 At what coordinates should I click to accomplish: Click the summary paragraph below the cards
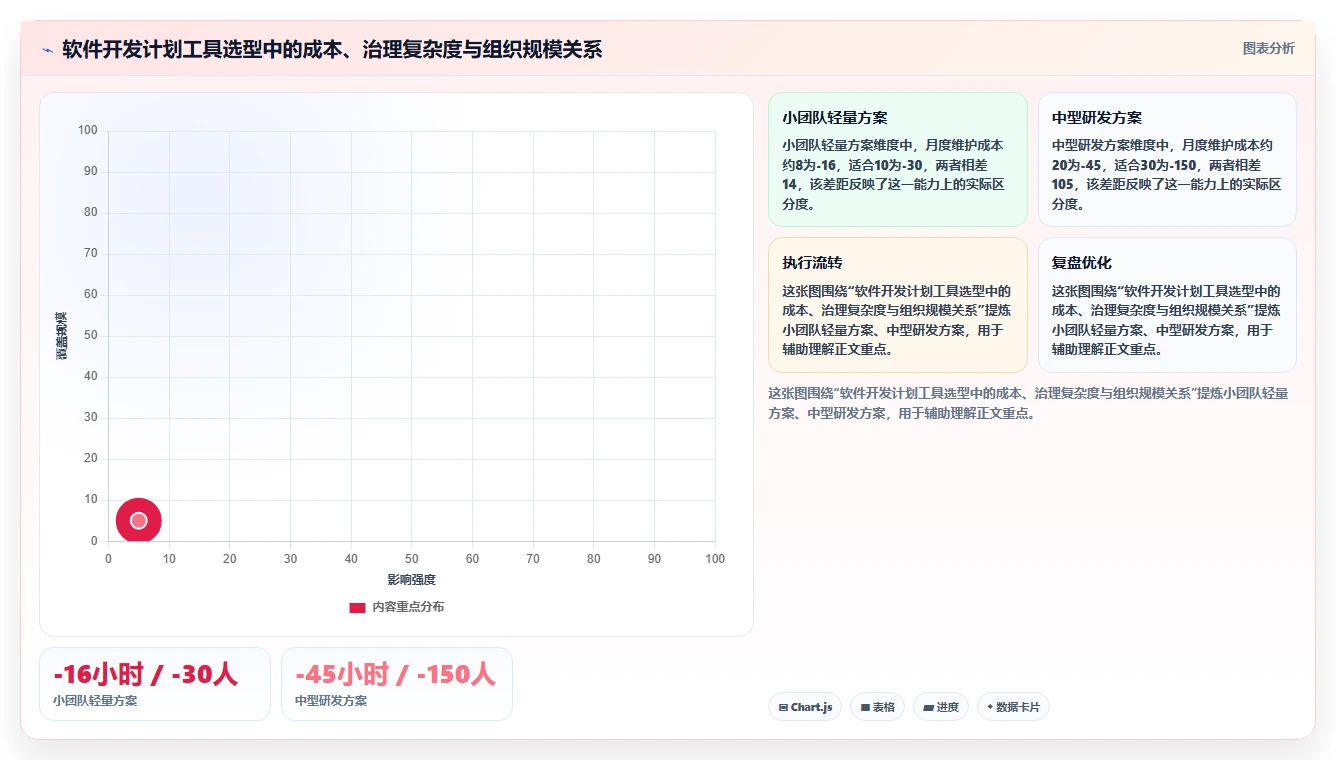[x=1029, y=403]
